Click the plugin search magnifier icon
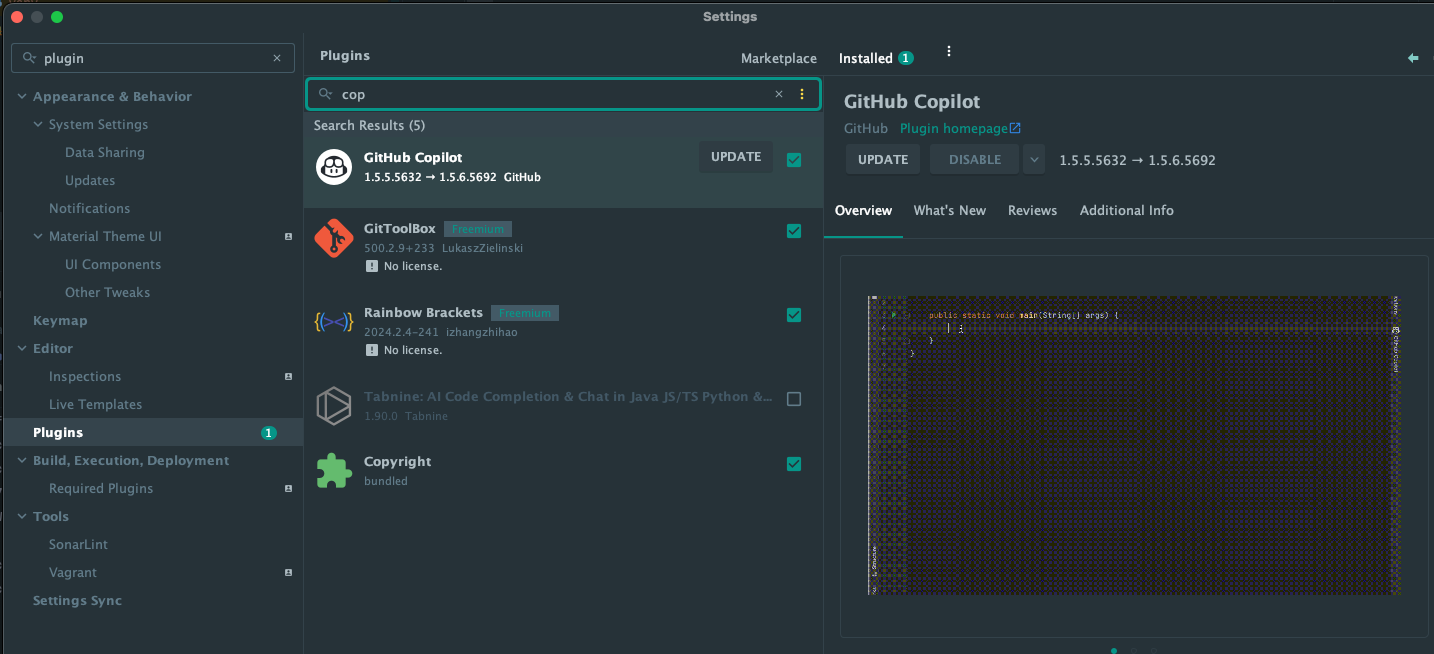Screen dimensions: 1434x654 click(325, 94)
